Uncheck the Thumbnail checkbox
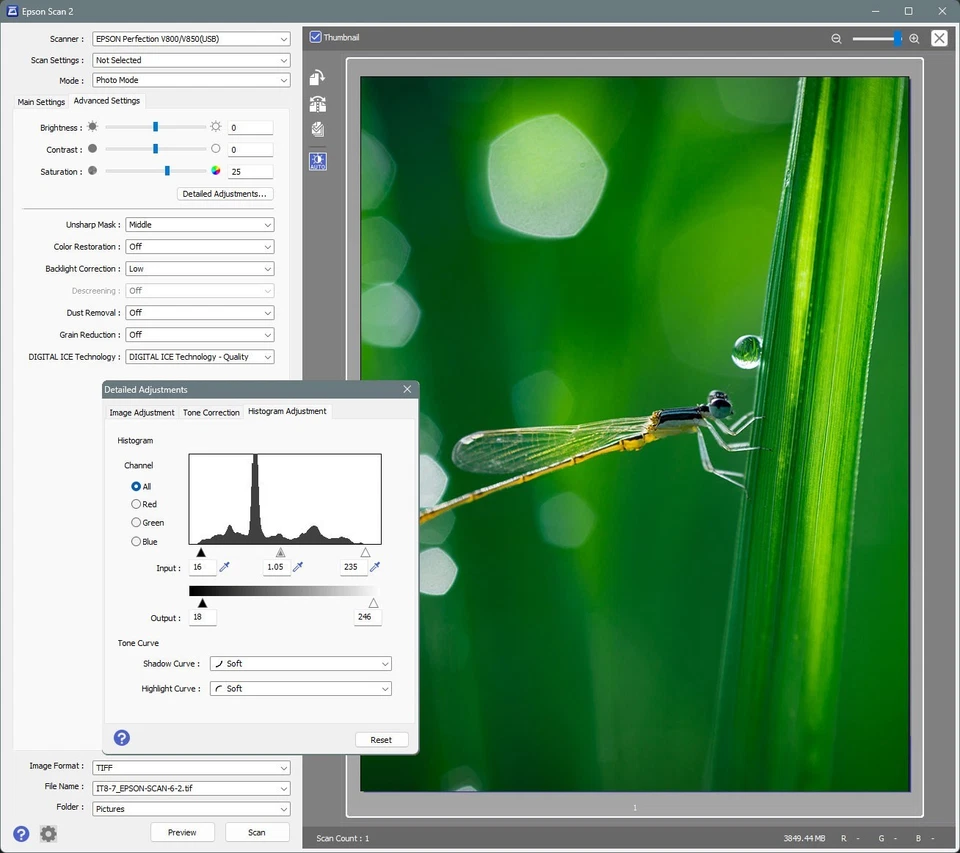 point(316,37)
